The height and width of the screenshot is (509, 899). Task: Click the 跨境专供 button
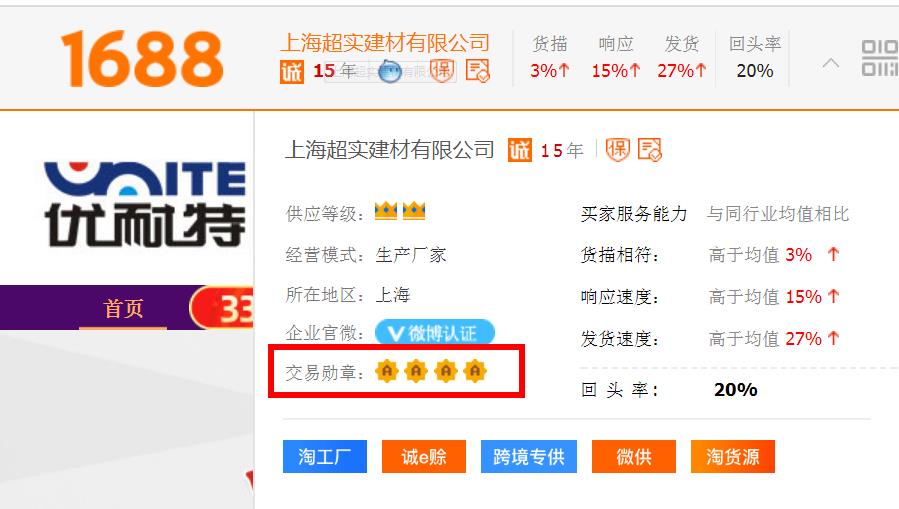[529, 456]
